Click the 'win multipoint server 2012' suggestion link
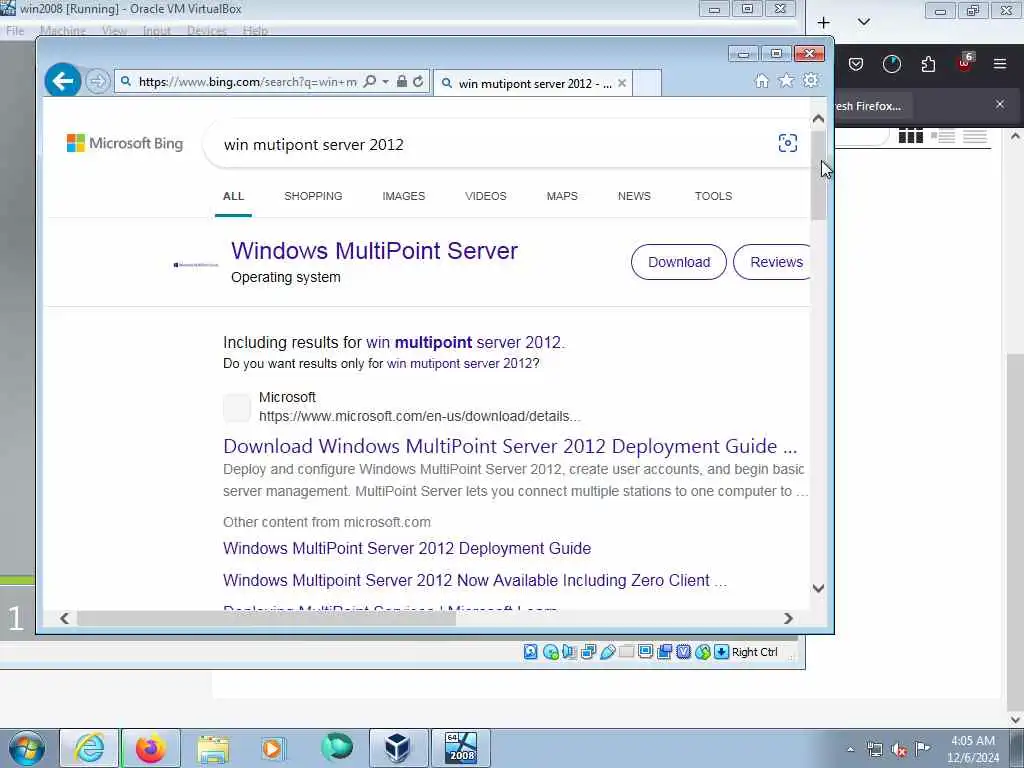The image size is (1024, 768). tap(463, 342)
